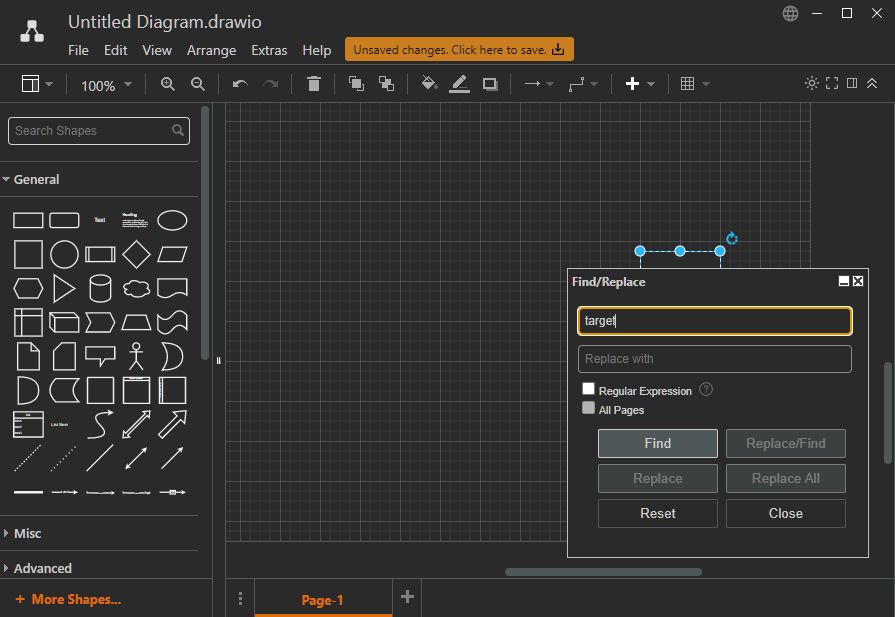Open the pages list dots menu
This screenshot has width=895, height=617.
[240, 598]
